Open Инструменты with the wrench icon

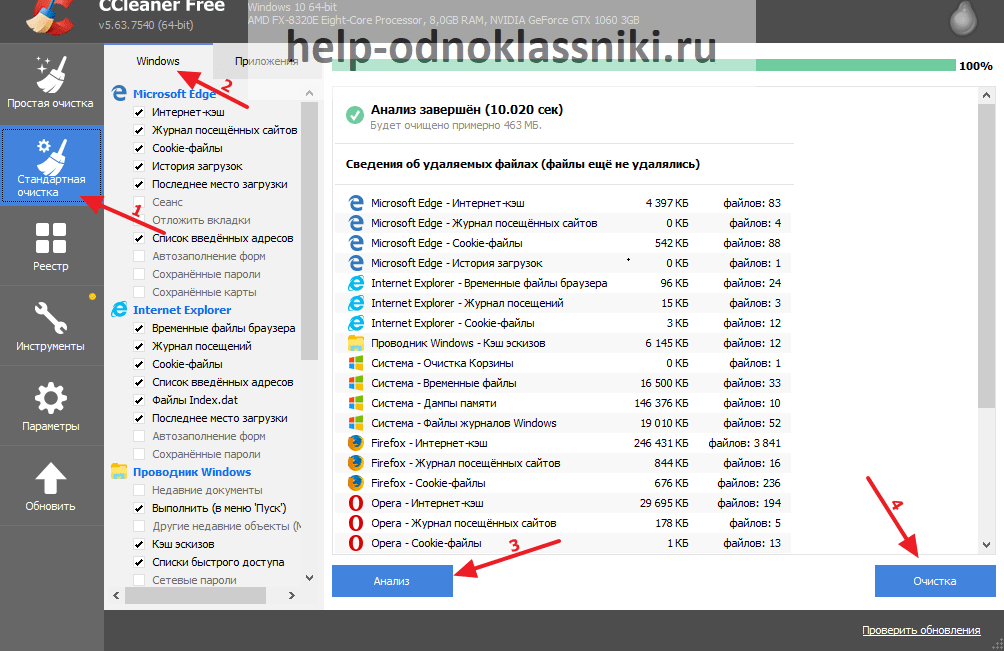(x=50, y=326)
